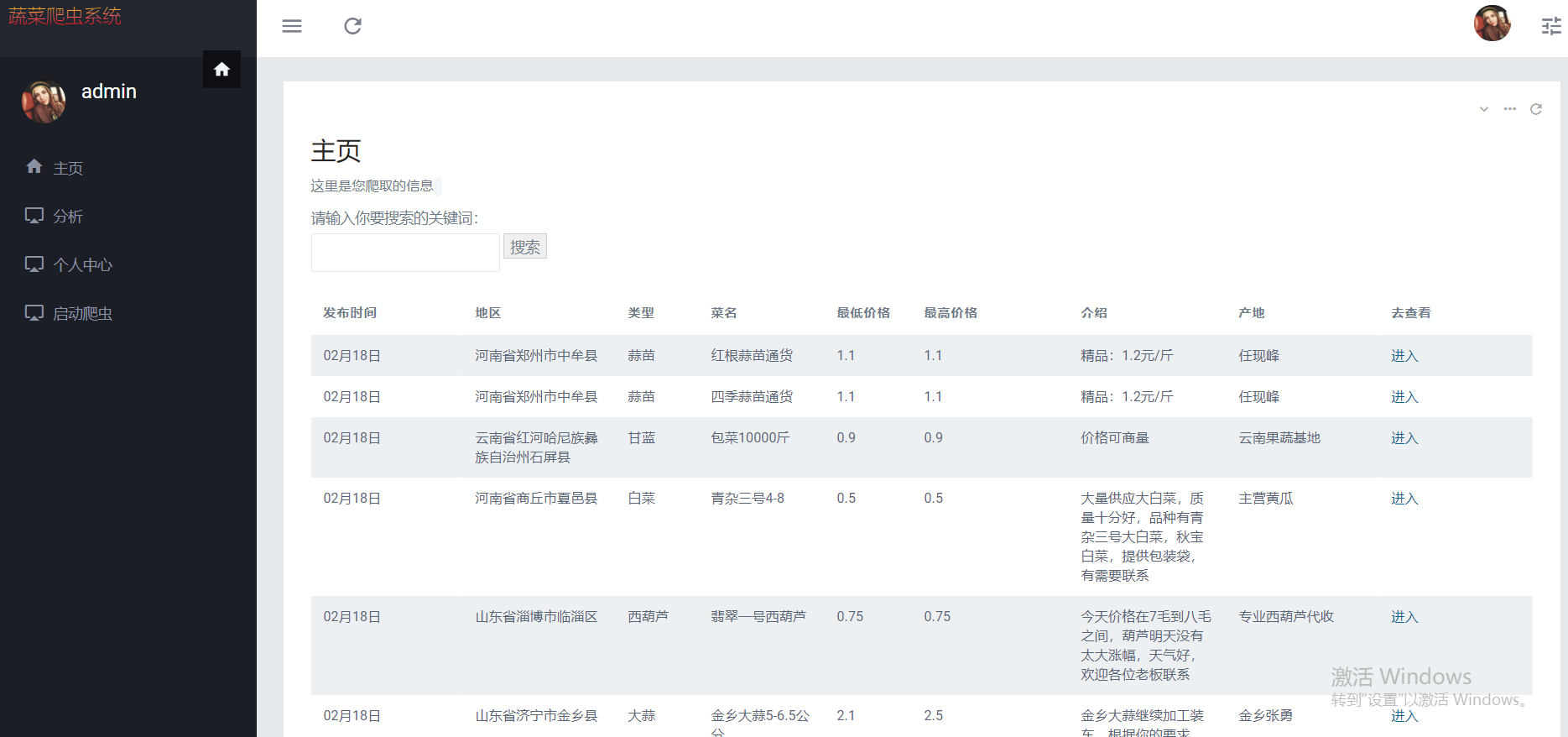Image resolution: width=1568 pixels, height=737 pixels.
Task: Click the 价格可商量 description cell
Action: (1115, 438)
